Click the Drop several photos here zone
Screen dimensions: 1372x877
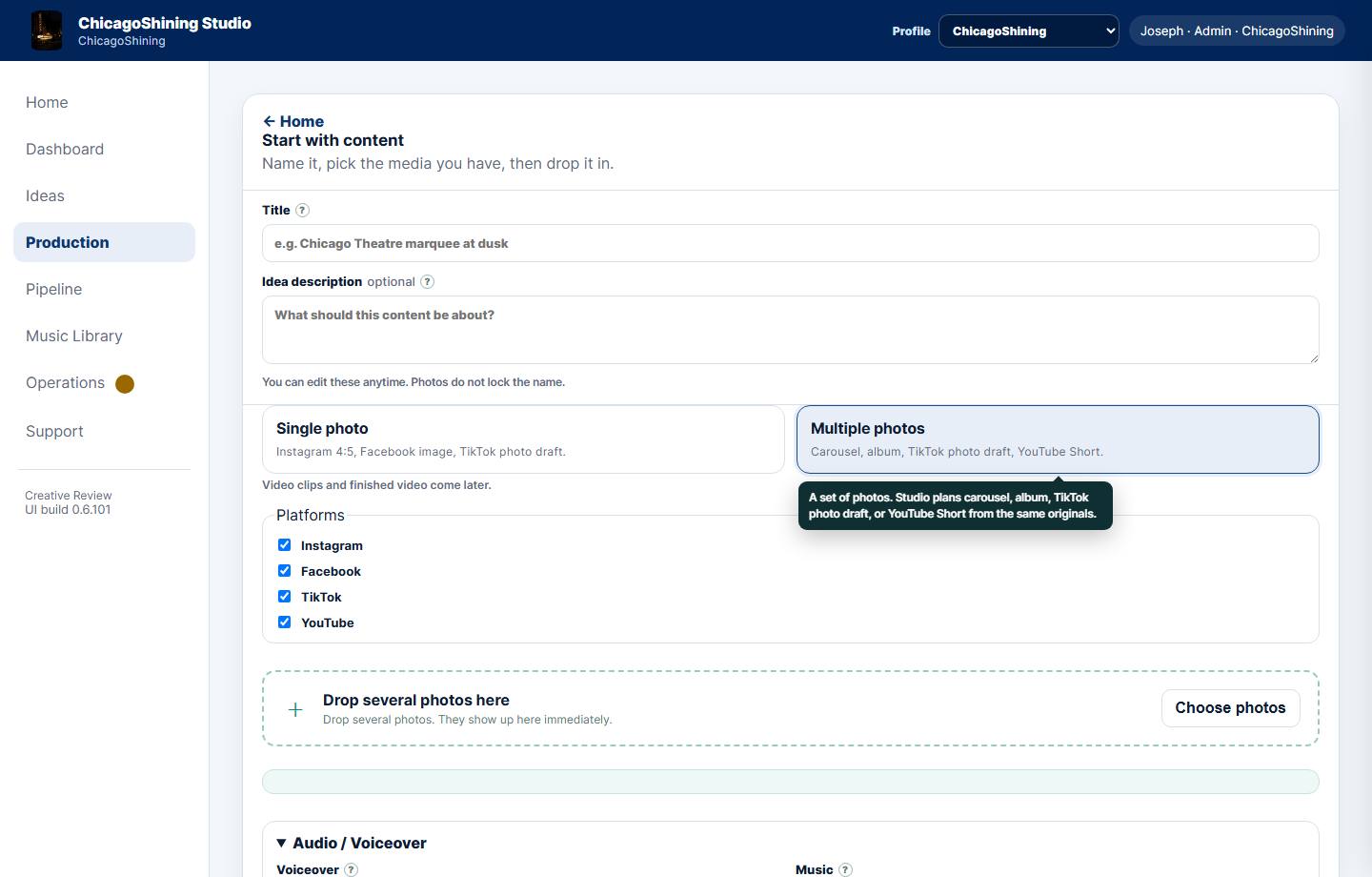pyautogui.click(x=791, y=708)
